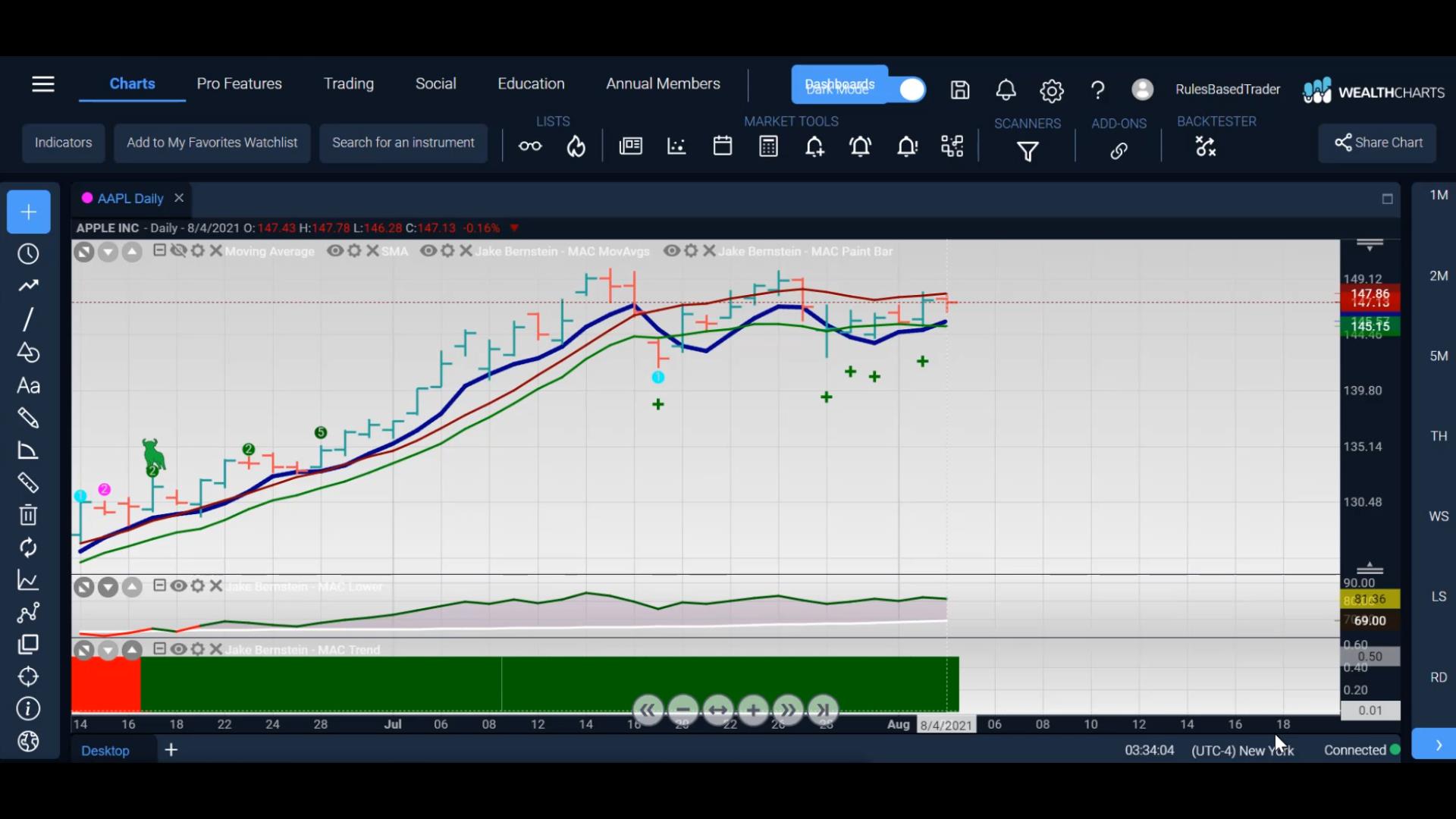Viewport: 1456px width, 819px height.
Task: Open the Backtester icon
Action: coord(1206,146)
